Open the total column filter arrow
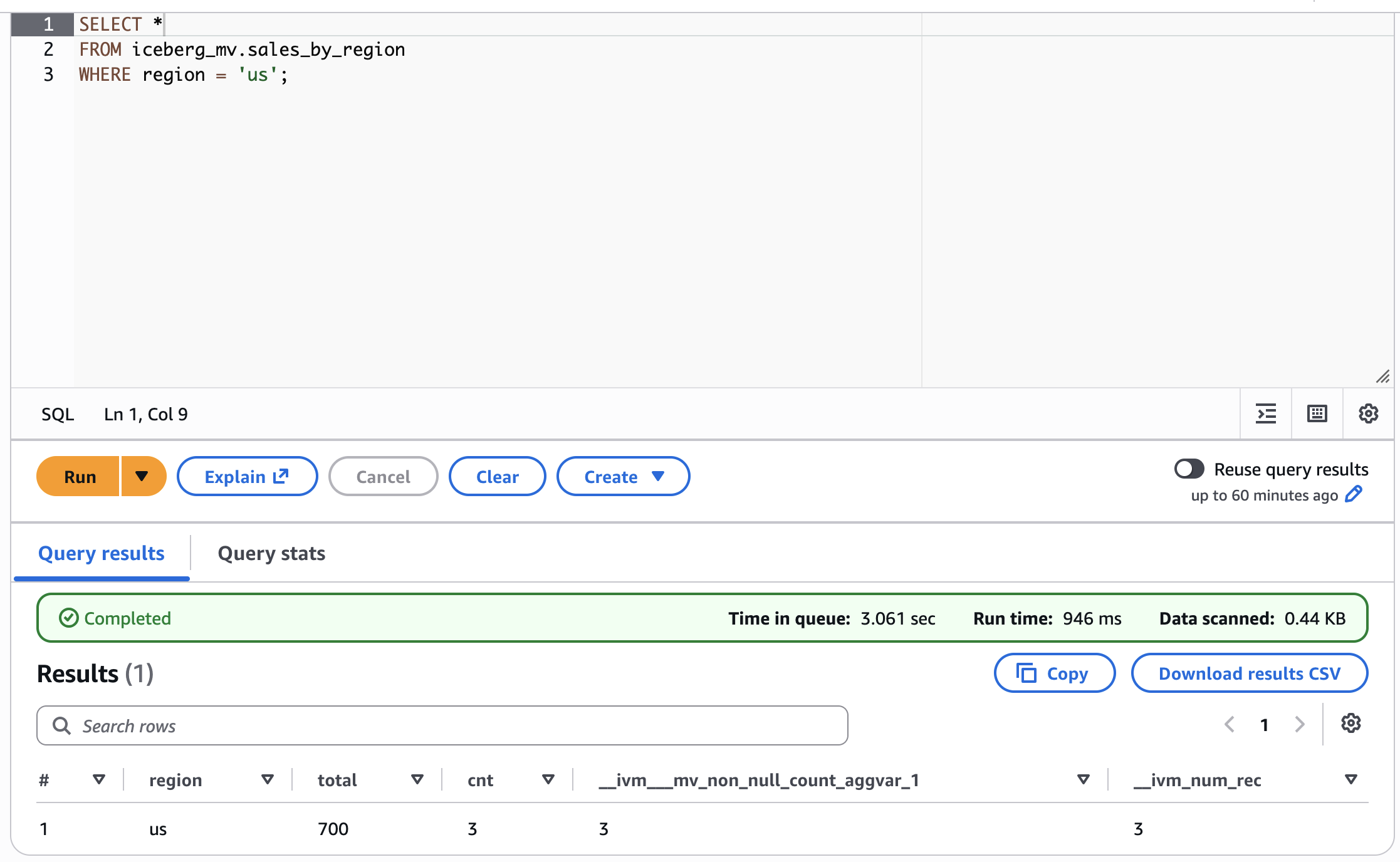The width and height of the screenshot is (1400, 862). (x=417, y=780)
